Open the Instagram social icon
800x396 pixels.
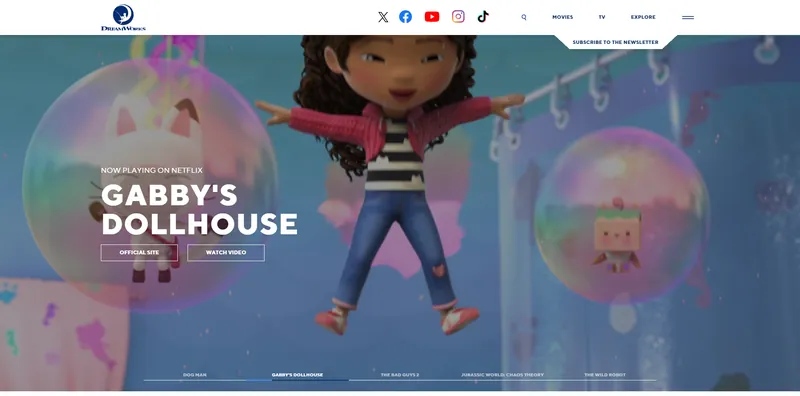point(459,17)
